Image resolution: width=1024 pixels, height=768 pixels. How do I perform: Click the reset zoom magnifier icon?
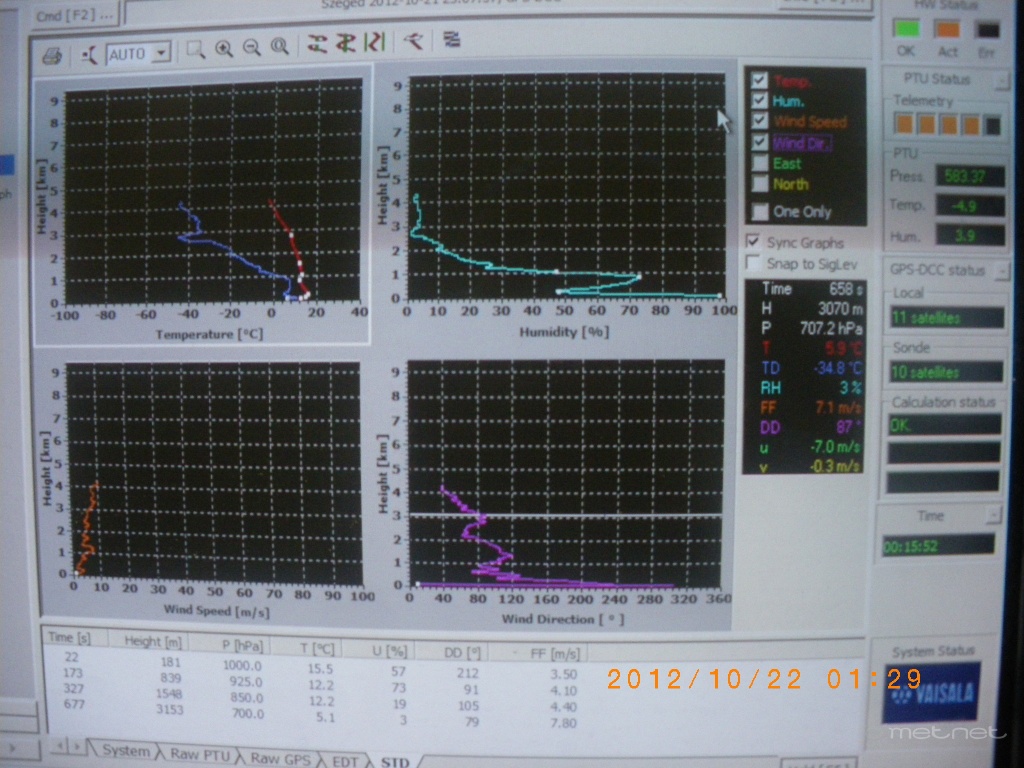[280, 47]
